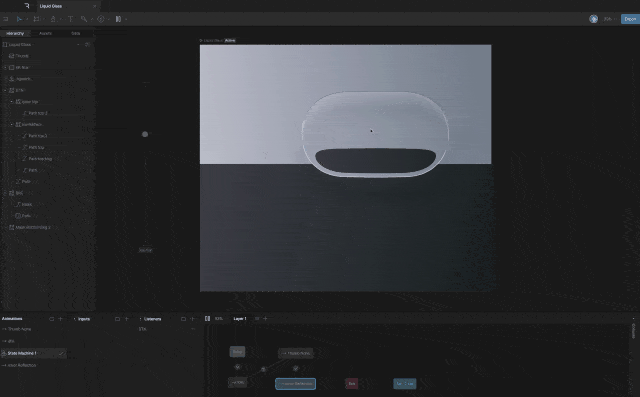Expand the BTN group in hierarchy
Screen dimensions: 640x397
click(x=5, y=90)
